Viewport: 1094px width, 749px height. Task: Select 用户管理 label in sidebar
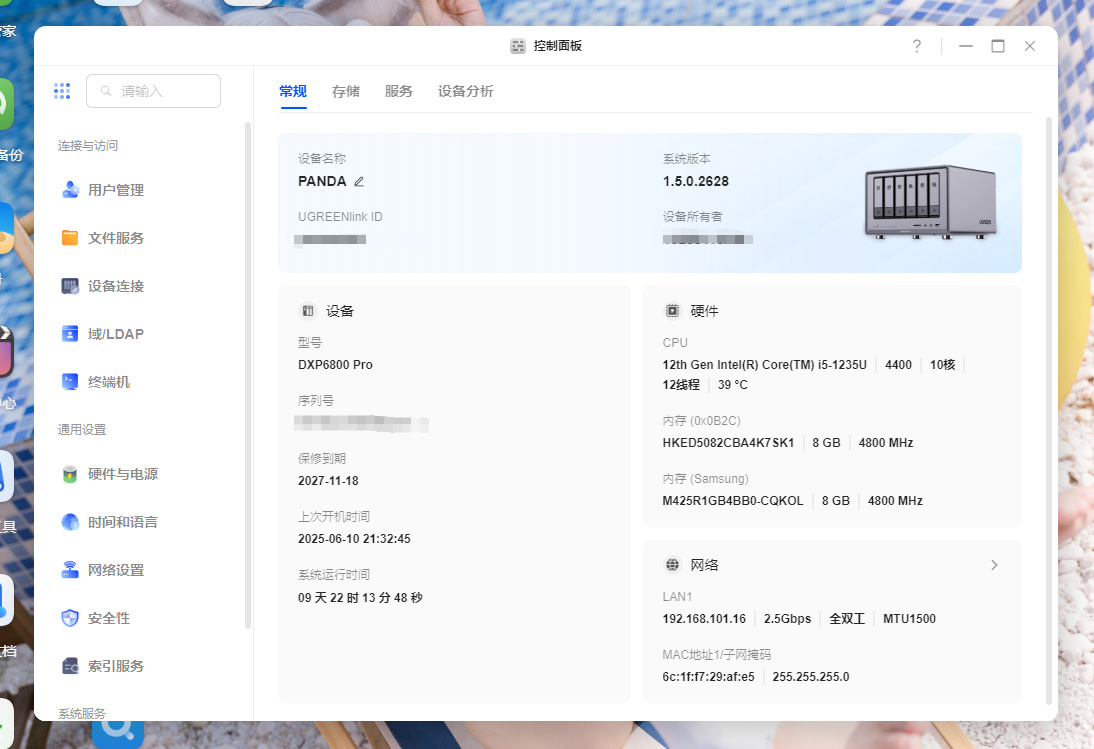tap(116, 190)
